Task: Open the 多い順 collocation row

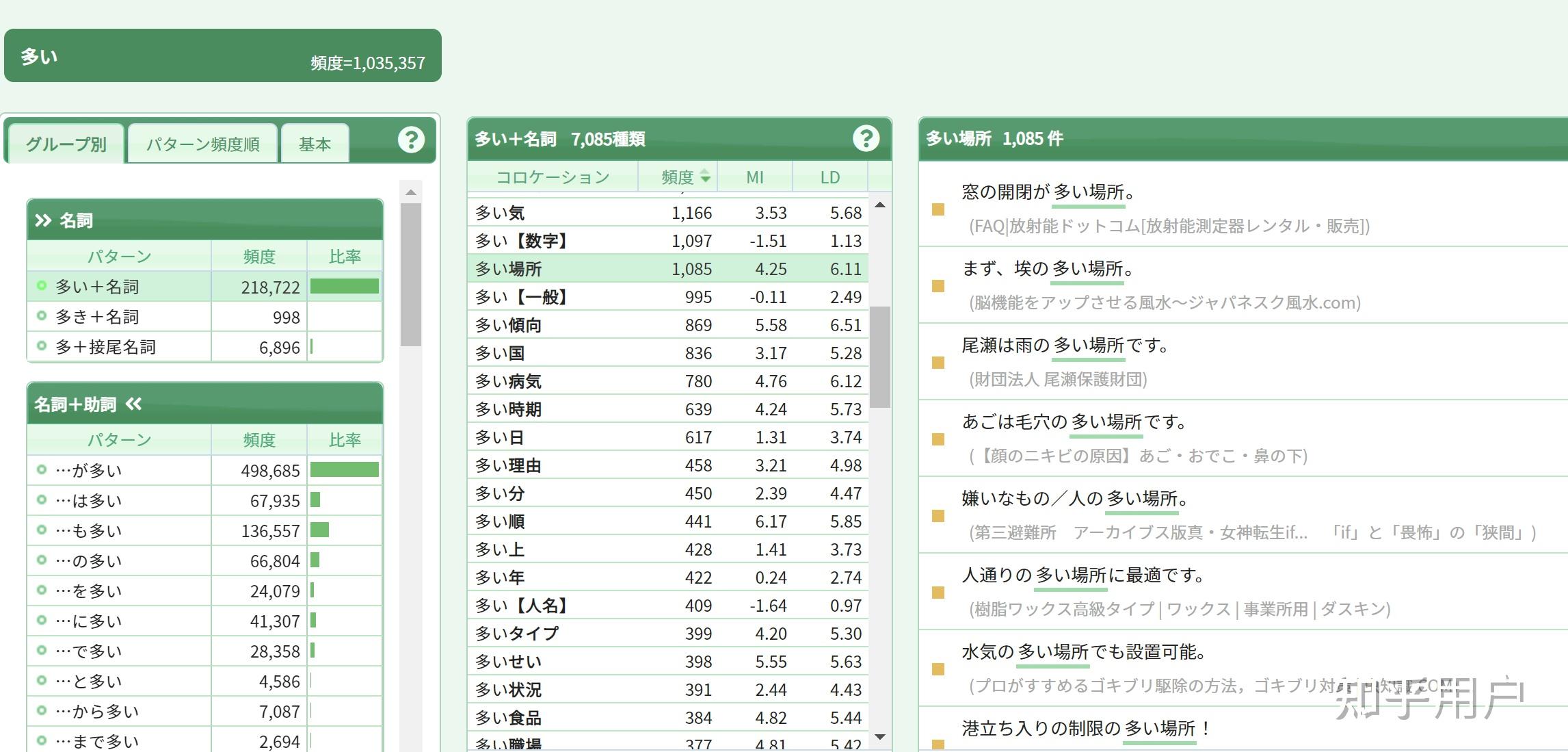Action: [668, 521]
